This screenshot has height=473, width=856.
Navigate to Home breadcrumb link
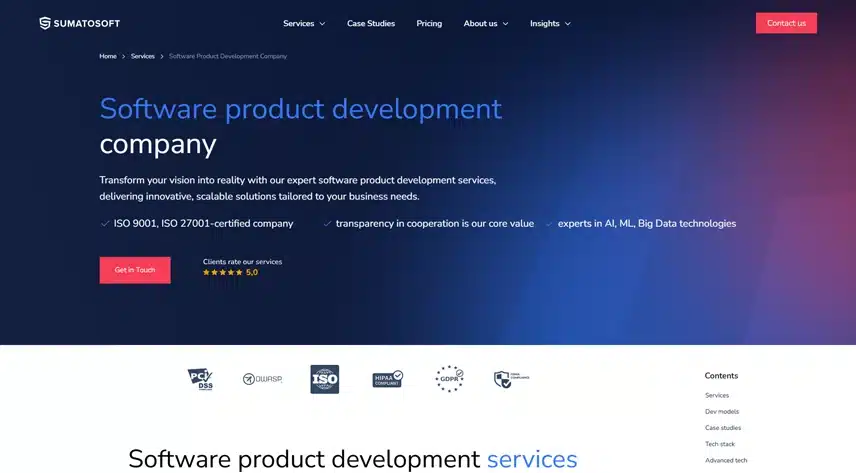[x=108, y=56]
